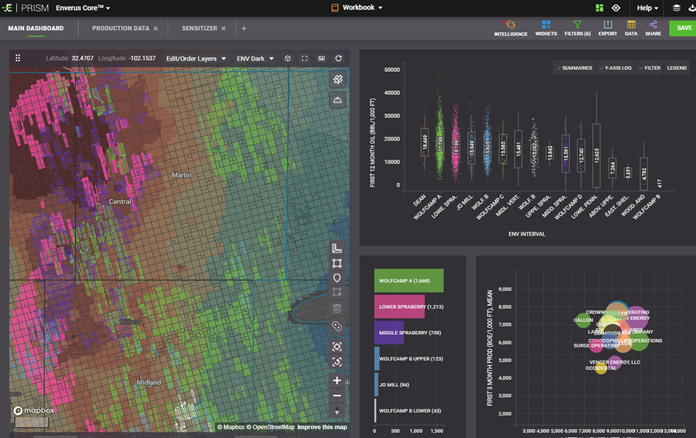Image resolution: width=696 pixels, height=438 pixels.
Task: Switch to the Production Data tab
Action: click(121, 28)
